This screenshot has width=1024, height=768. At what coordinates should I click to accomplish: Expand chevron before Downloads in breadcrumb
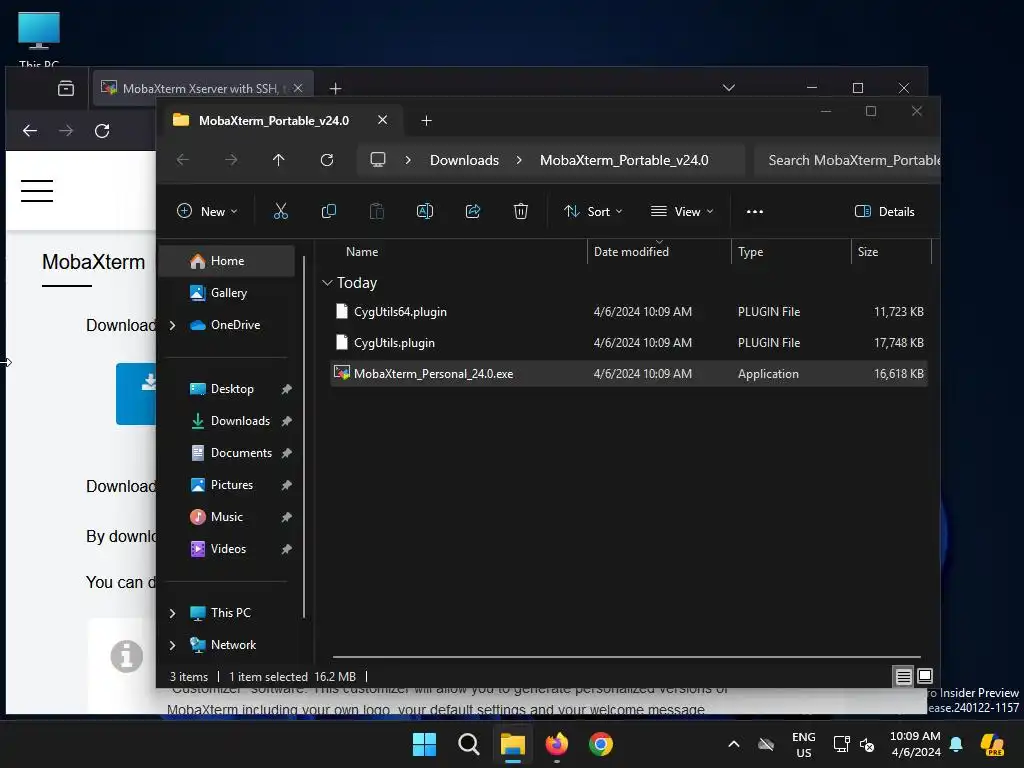click(408, 160)
